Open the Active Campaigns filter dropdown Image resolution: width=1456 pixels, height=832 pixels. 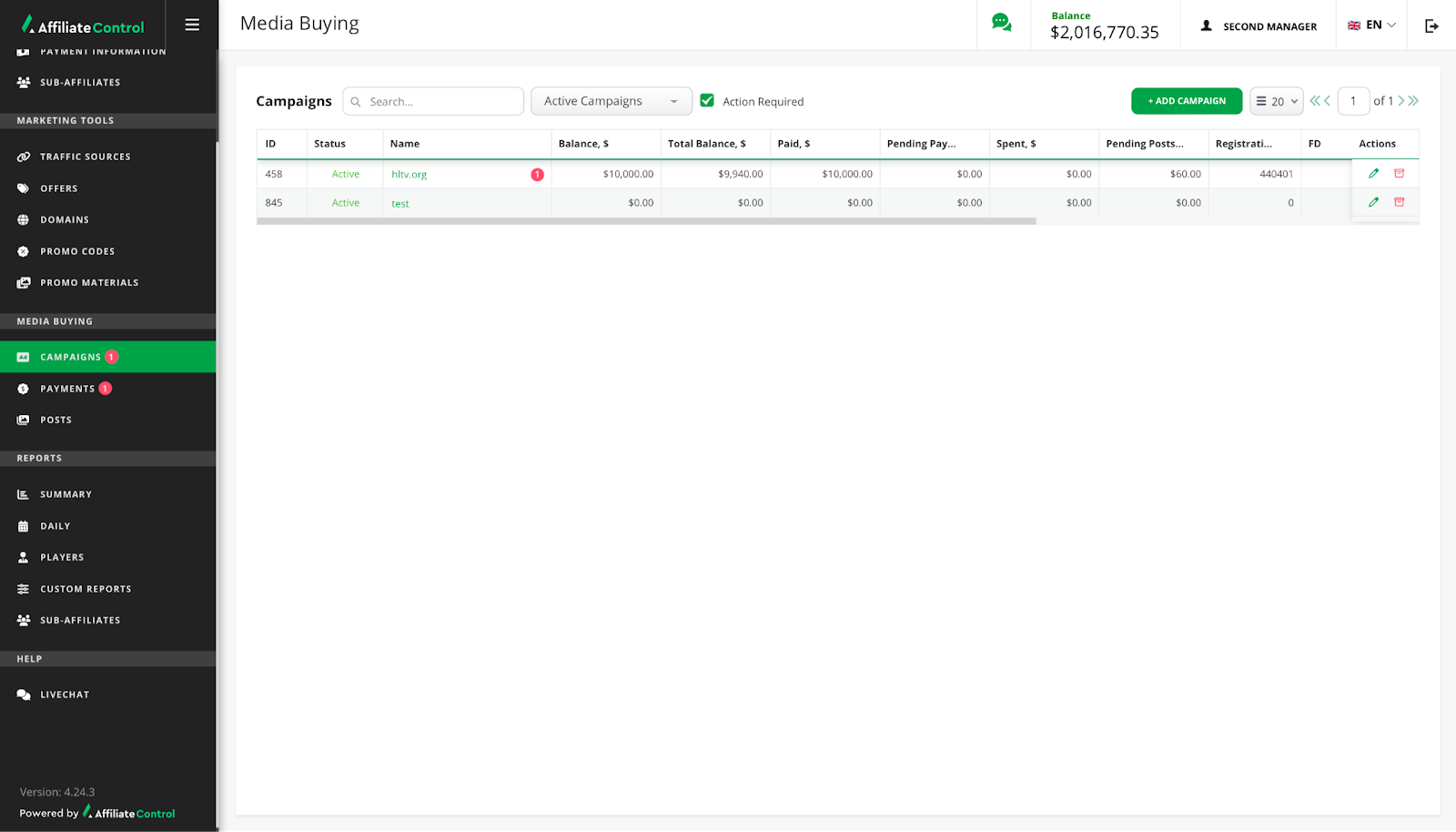coord(611,101)
